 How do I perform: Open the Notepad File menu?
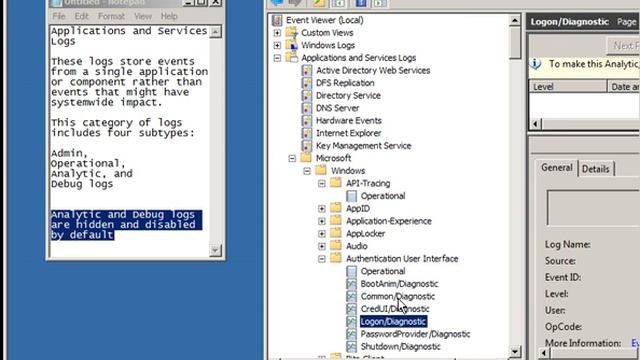click(59, 16)
